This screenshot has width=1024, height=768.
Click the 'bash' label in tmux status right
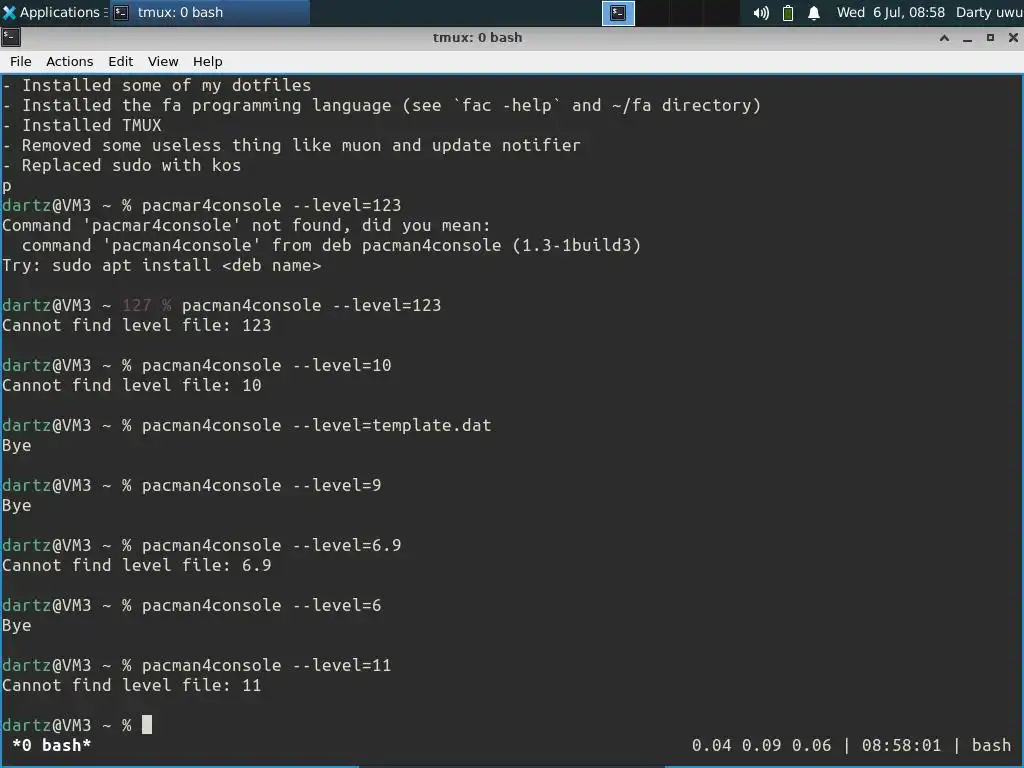pyautogui.click(x=991, y=745)
